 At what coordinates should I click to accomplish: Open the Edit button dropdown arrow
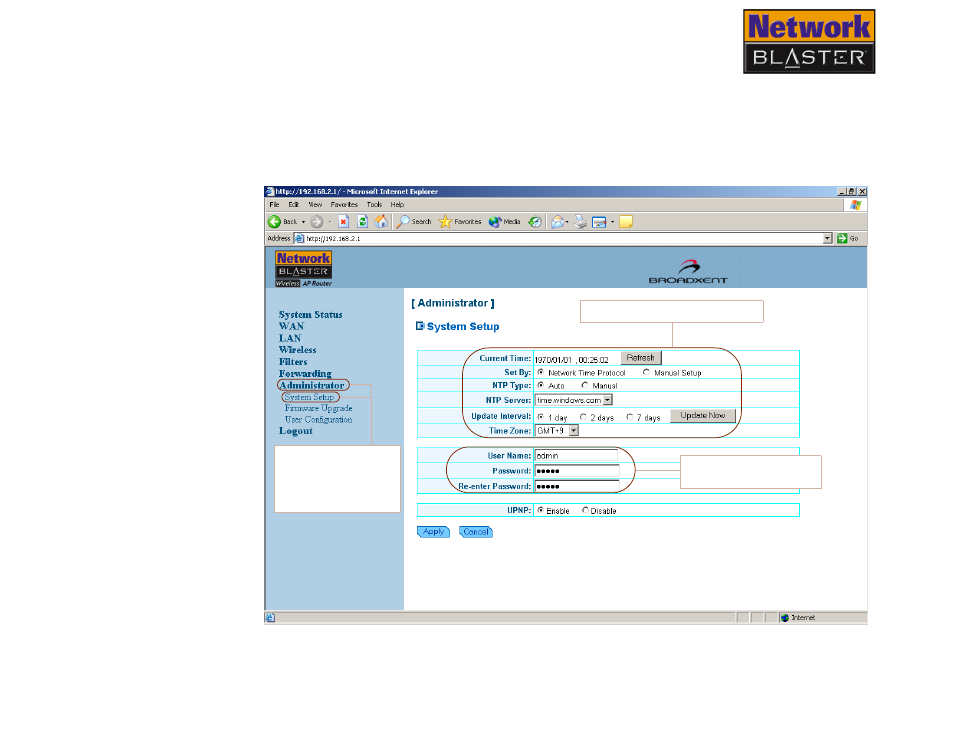[612, 222]
